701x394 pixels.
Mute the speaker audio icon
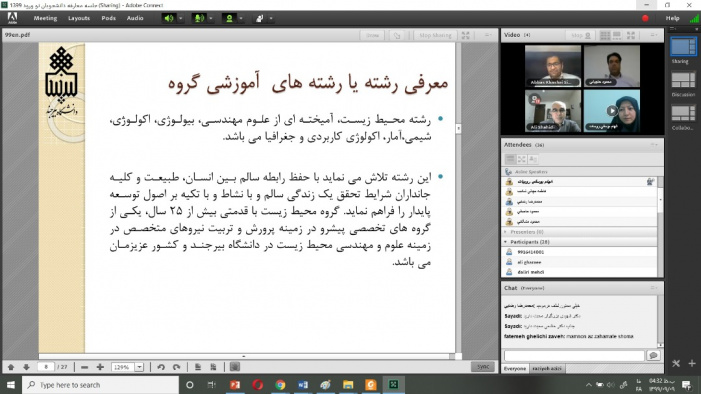(169, 18)
